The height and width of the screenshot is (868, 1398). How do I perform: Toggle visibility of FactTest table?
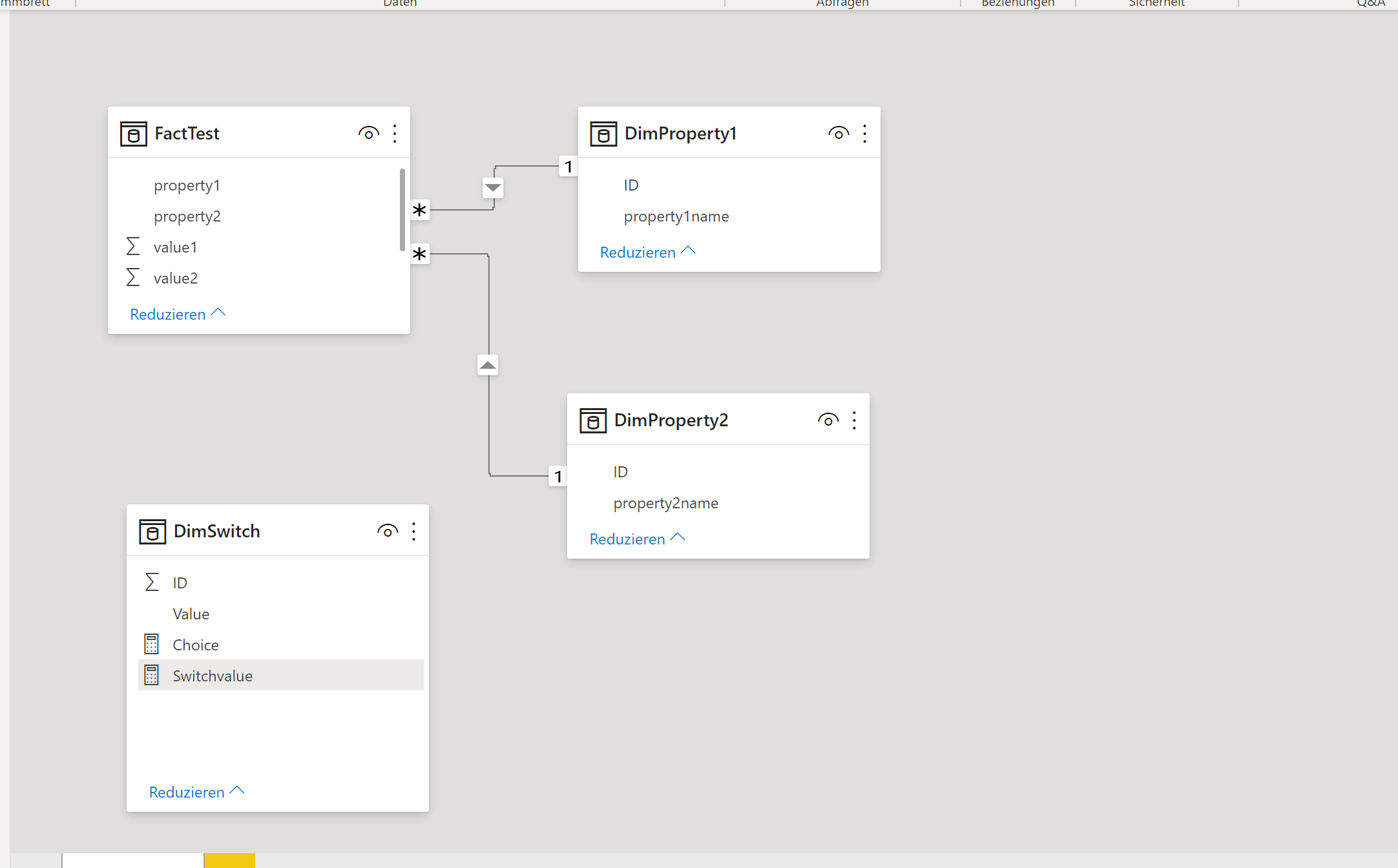(x=369, y=134)
